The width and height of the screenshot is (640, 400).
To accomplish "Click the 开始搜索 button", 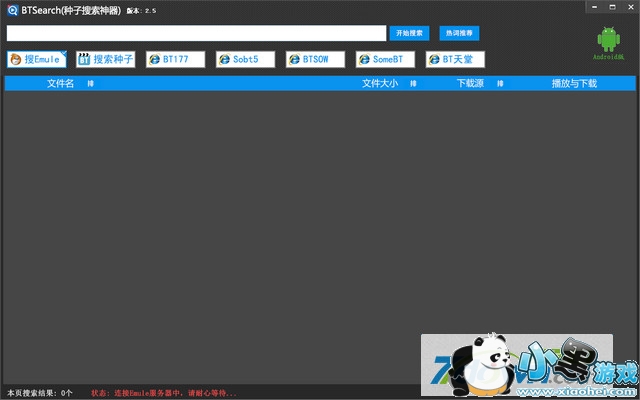I will pos(409,33).
